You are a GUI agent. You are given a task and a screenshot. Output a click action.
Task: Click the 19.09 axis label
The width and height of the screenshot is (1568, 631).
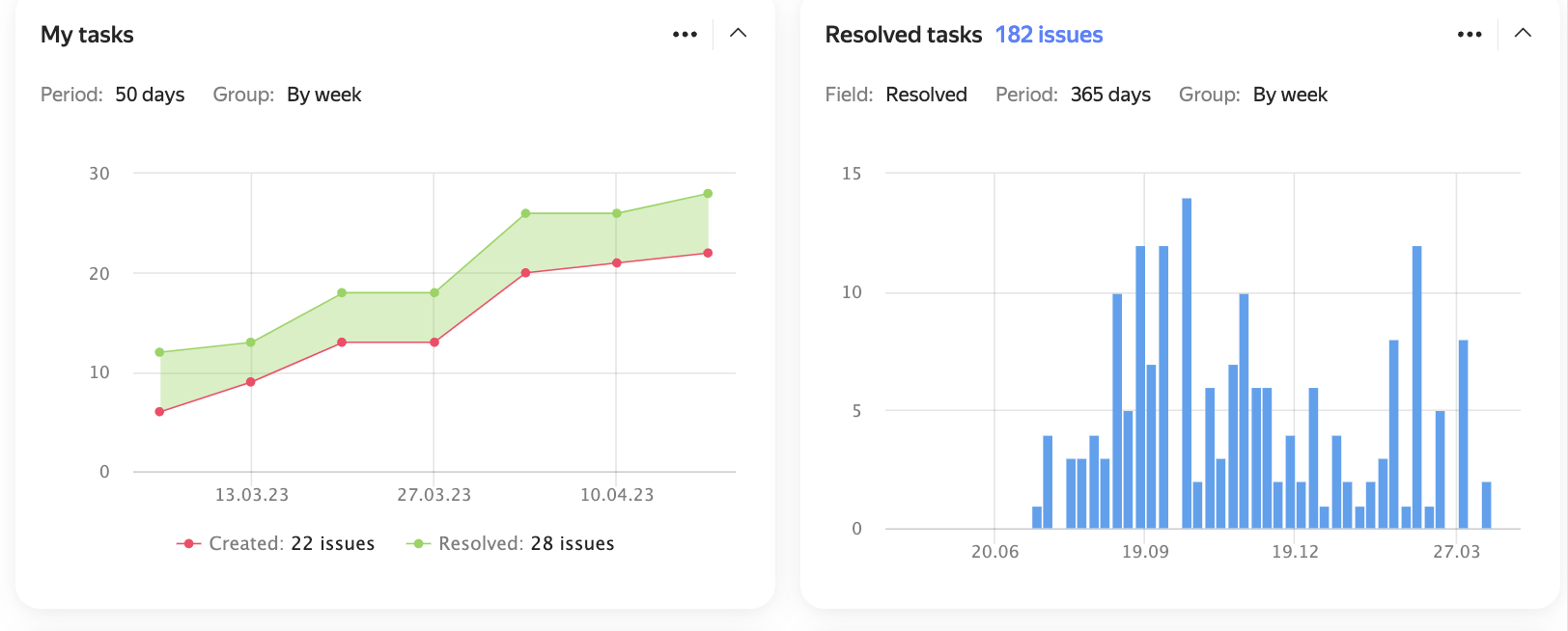pos(1145,552)
